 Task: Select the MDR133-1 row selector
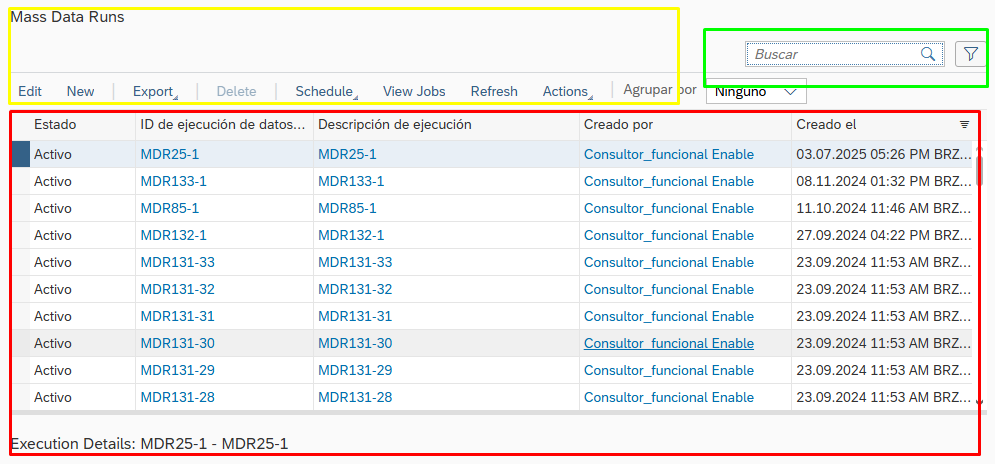[20, 181]
